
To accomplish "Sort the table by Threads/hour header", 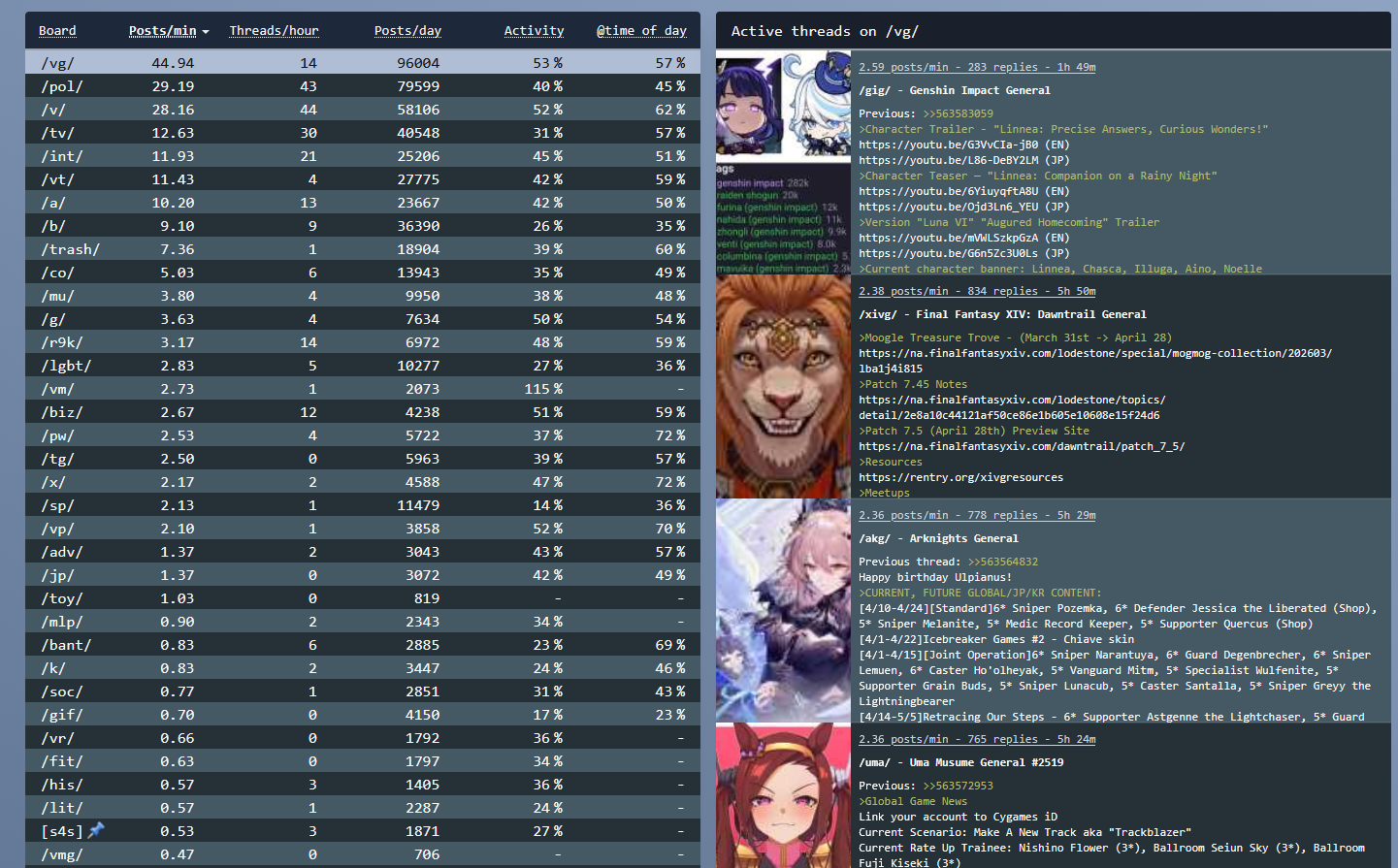I will tap(274, 31).
